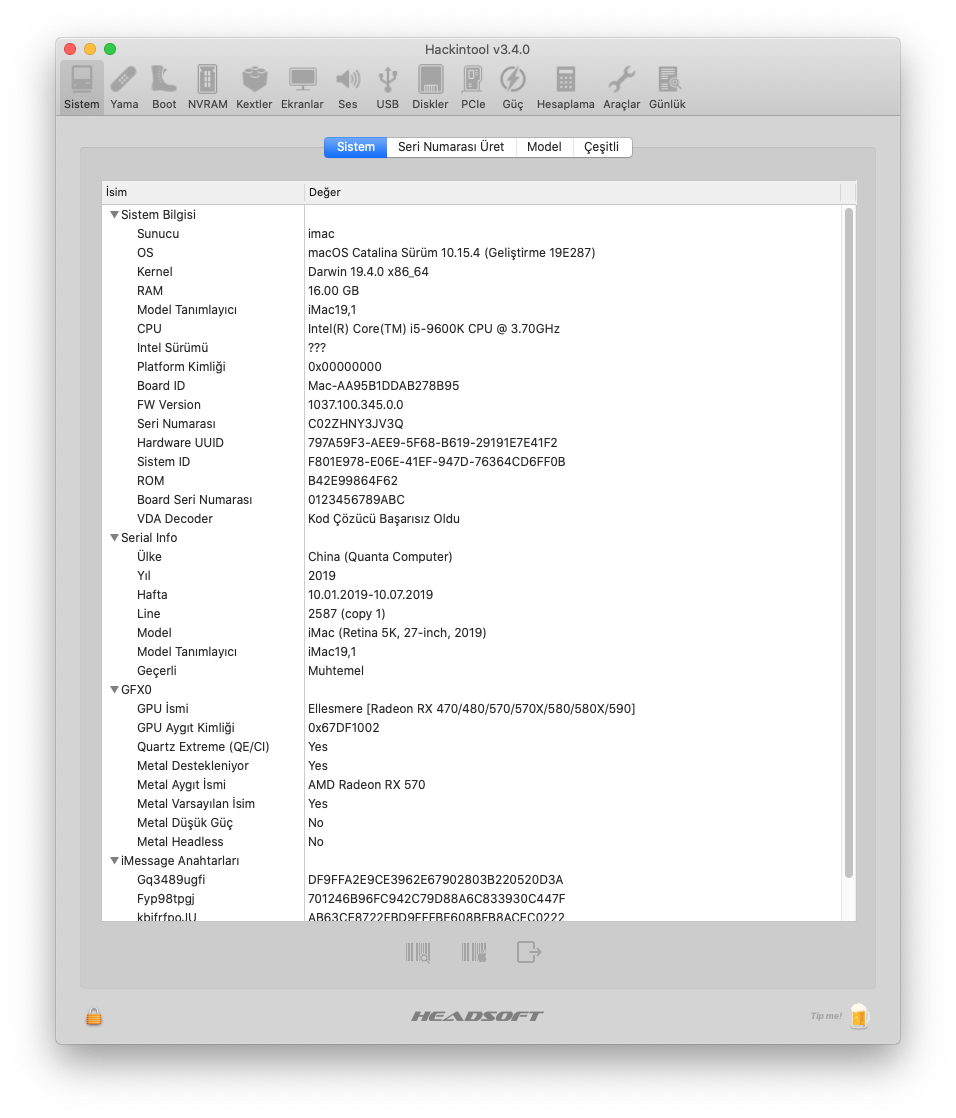Click the Ses audio speaker icon

tap(347, 86)
